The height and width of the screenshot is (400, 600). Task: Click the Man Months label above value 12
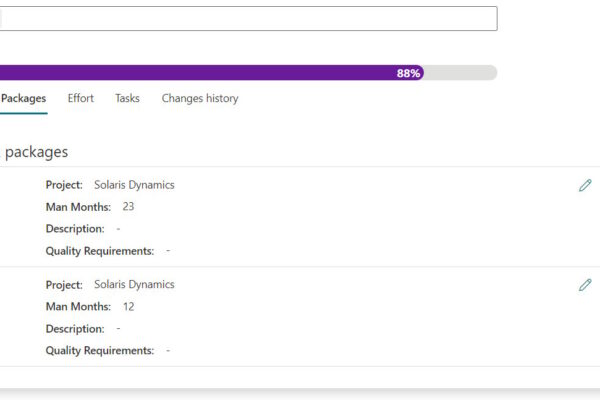78,307
